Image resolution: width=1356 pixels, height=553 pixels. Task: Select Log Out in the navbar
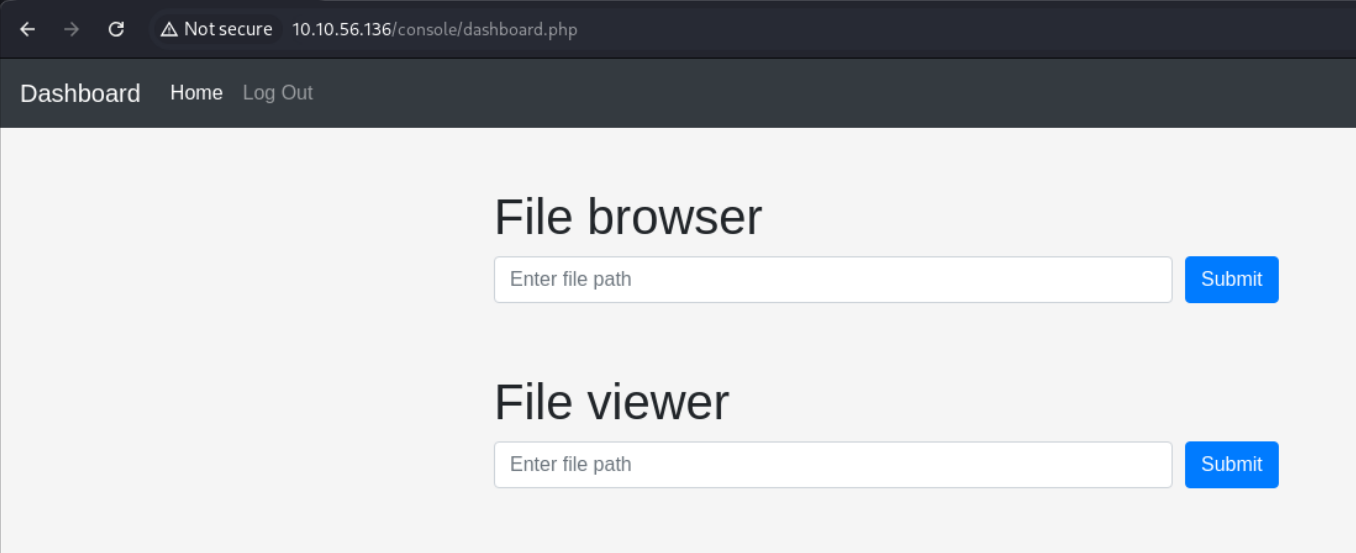[278, 93]
